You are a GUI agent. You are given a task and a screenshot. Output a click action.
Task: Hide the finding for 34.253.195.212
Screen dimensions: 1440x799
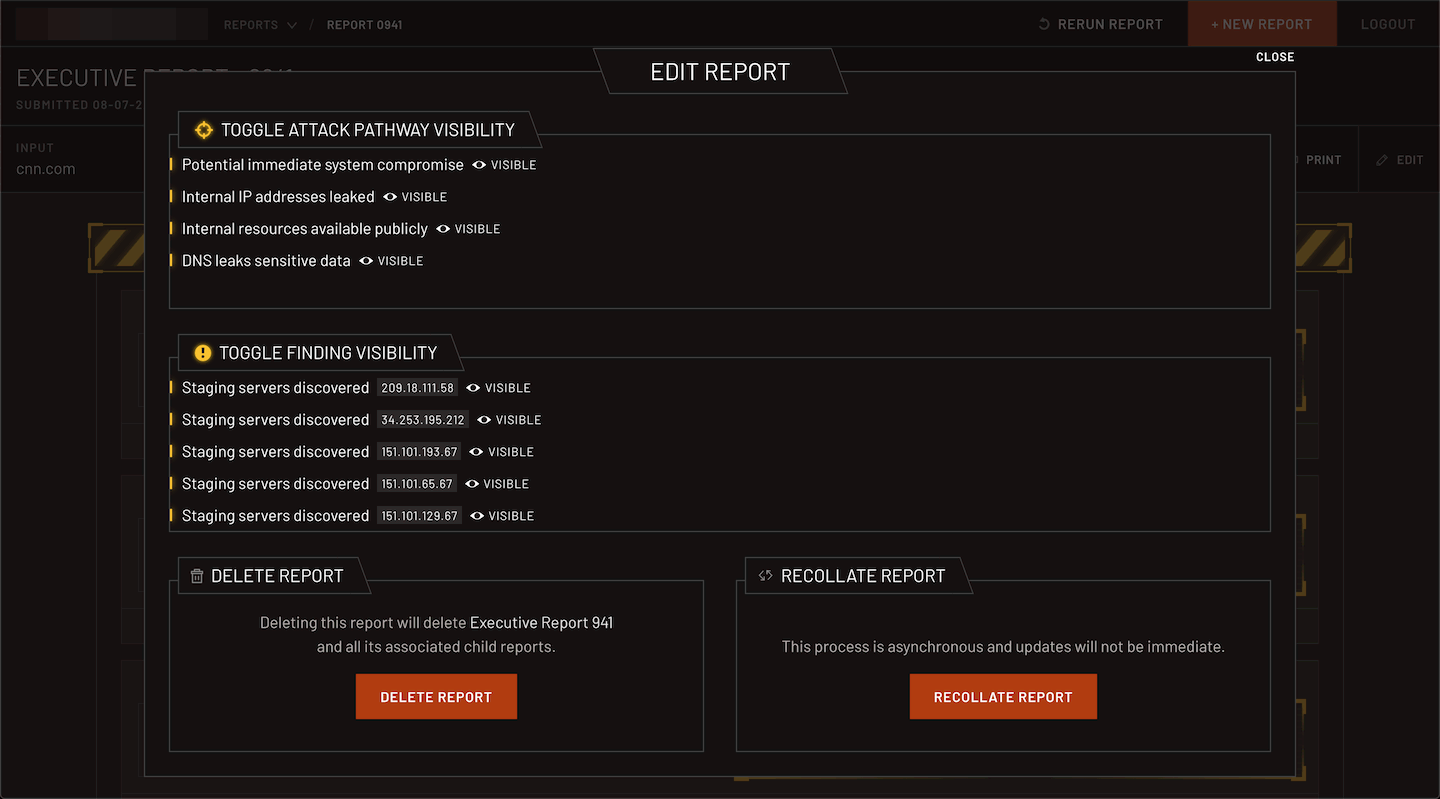click(x=509, y=420)
